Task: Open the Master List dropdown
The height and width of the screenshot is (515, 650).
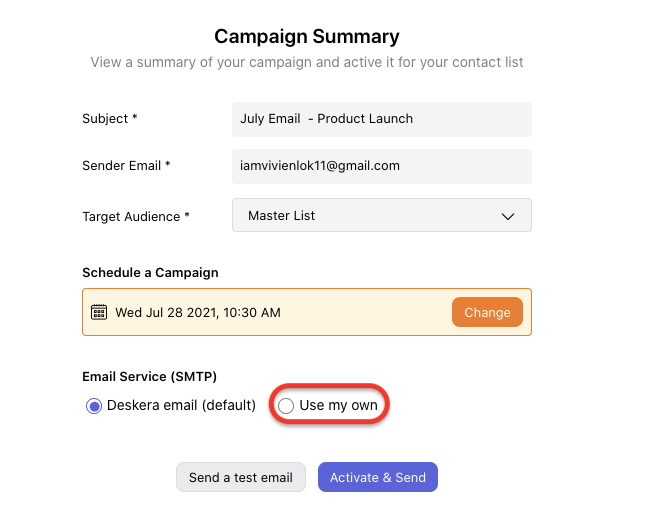Action: [x=382, y=215]
